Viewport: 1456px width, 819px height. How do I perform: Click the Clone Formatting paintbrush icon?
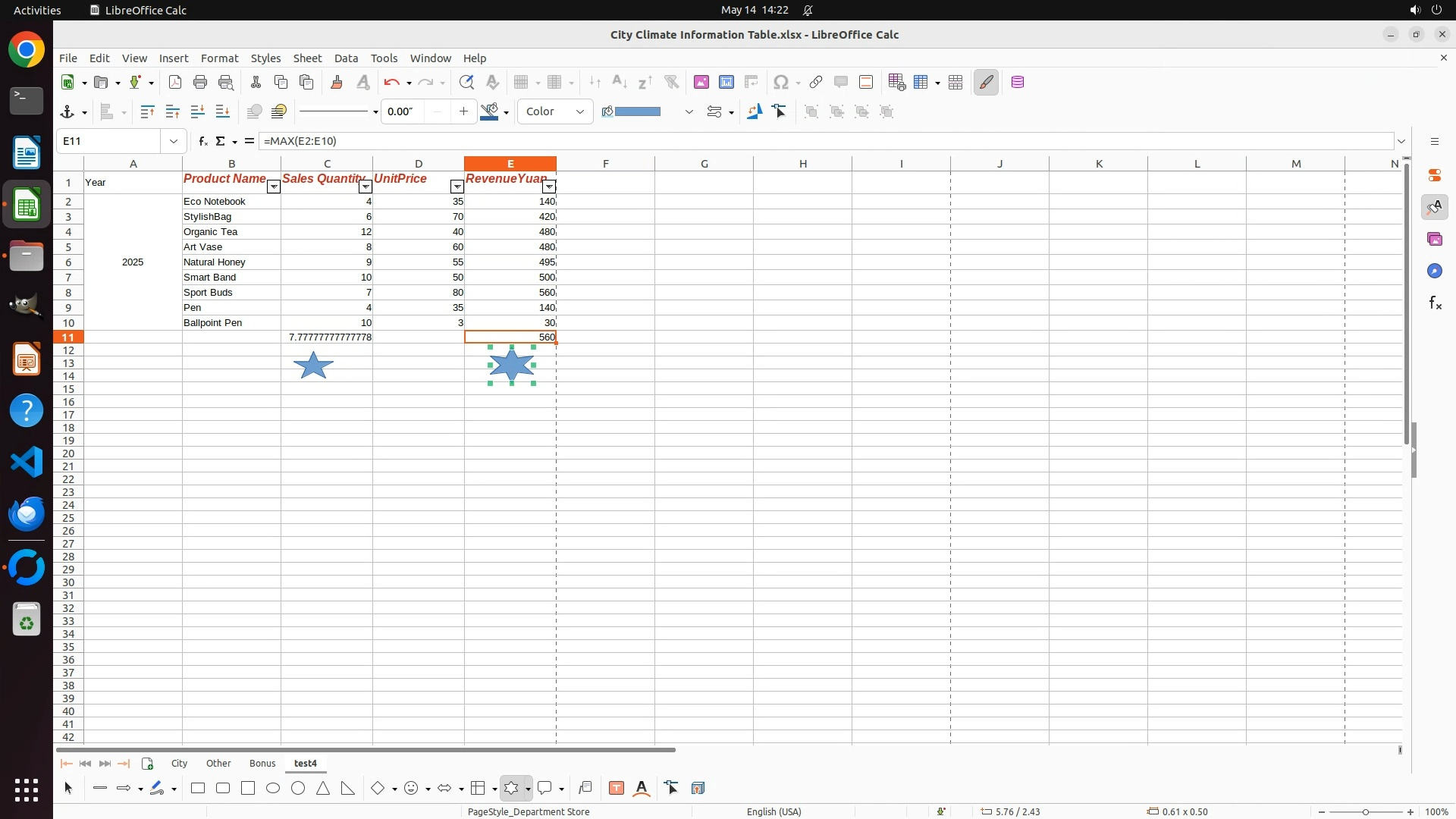[x=337, y=82]
